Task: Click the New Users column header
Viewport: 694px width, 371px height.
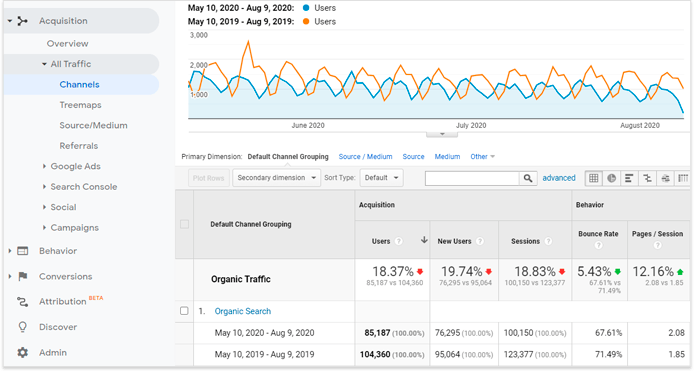Action: 454,241
